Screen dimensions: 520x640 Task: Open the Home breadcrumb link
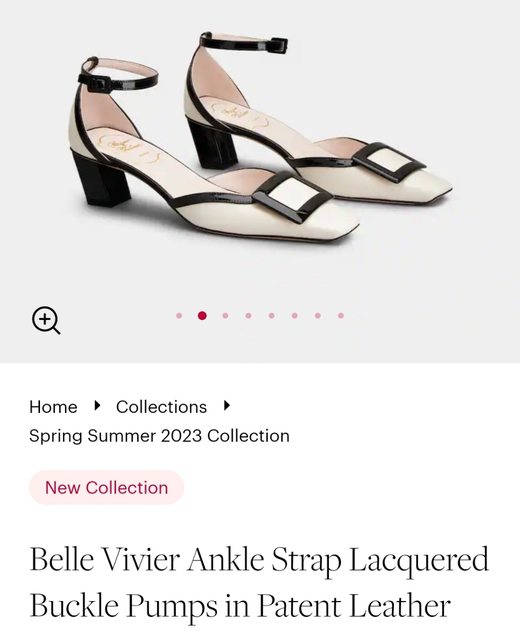pyautogui.click(x=53, y=407)
